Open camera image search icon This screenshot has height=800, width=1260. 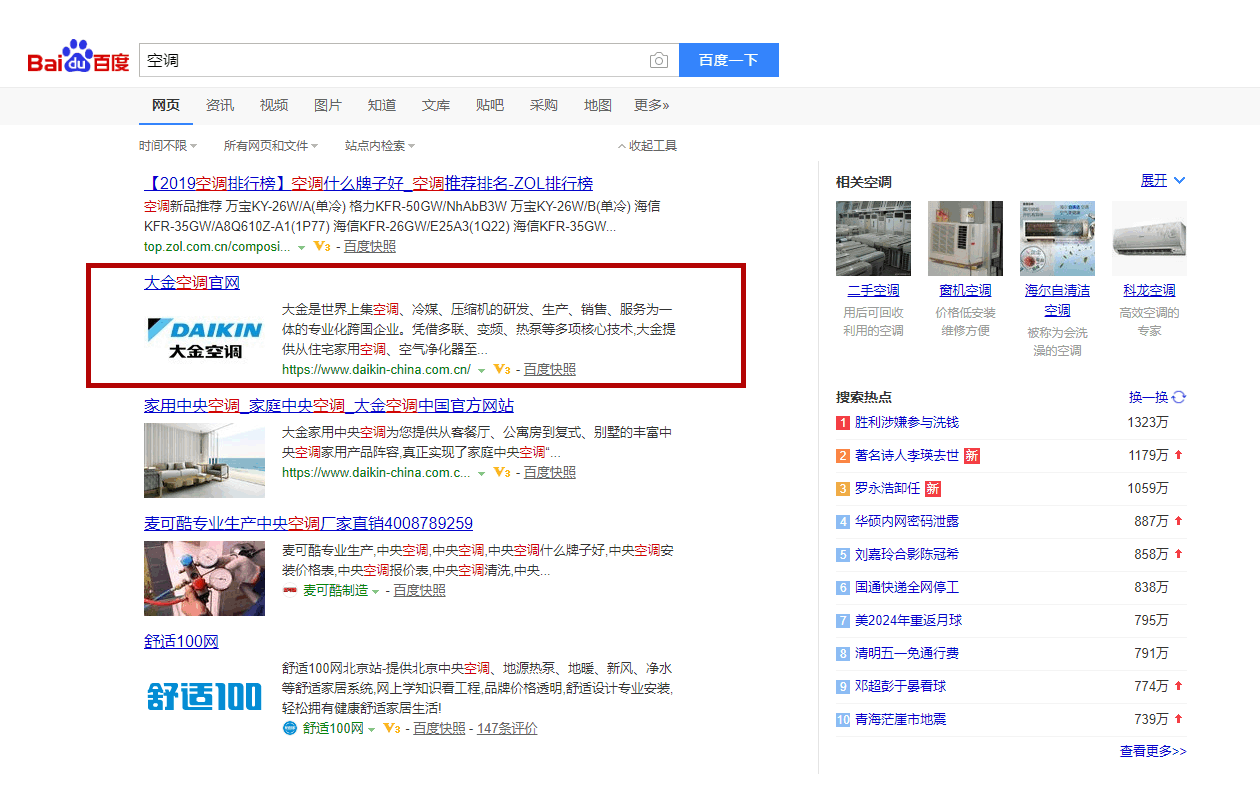point(658,61)
